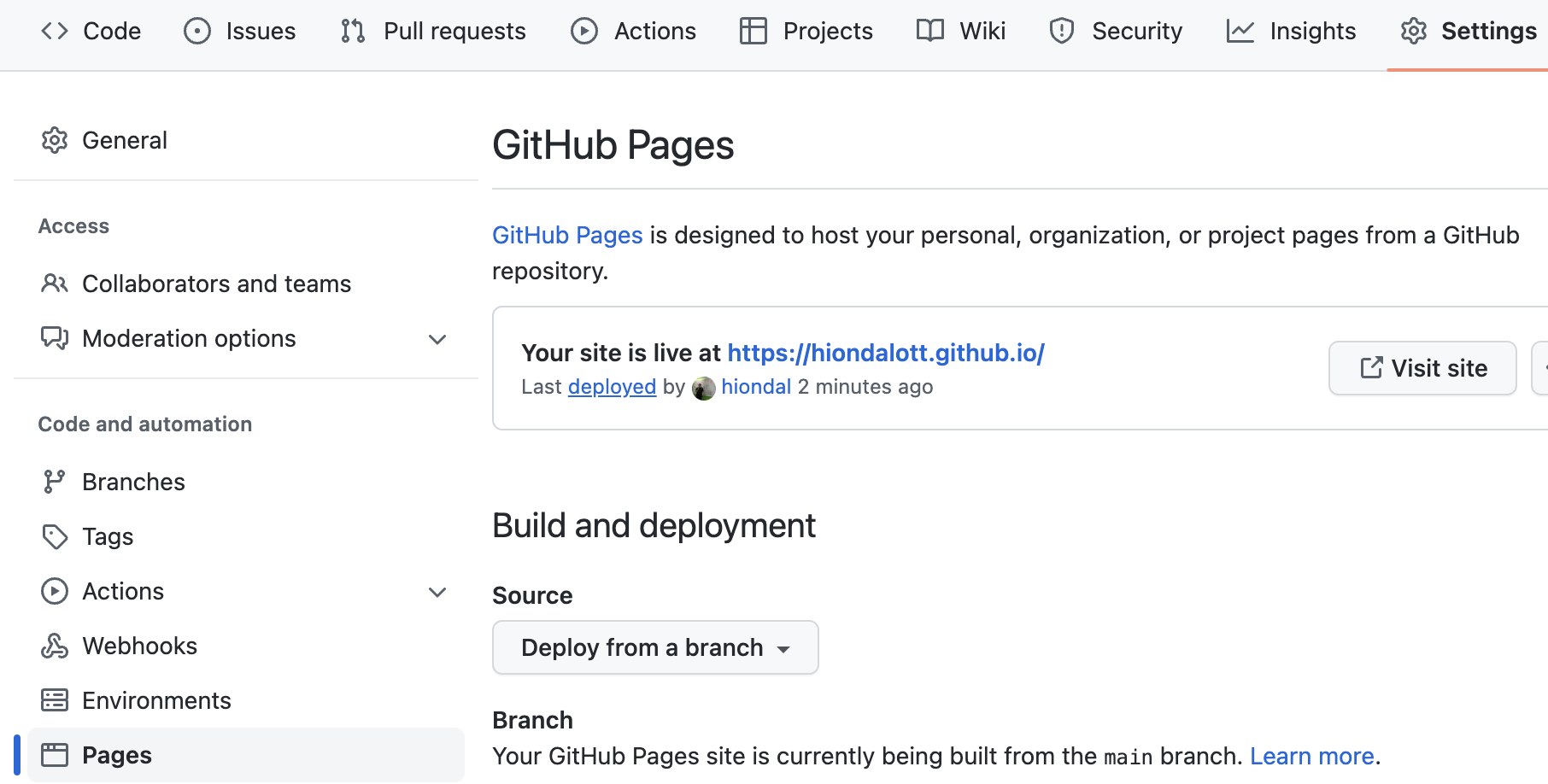Image resolution: width=1548 pixels, height=784 pixels.
Task: View the Insights tab
Action: [1291, 31]
